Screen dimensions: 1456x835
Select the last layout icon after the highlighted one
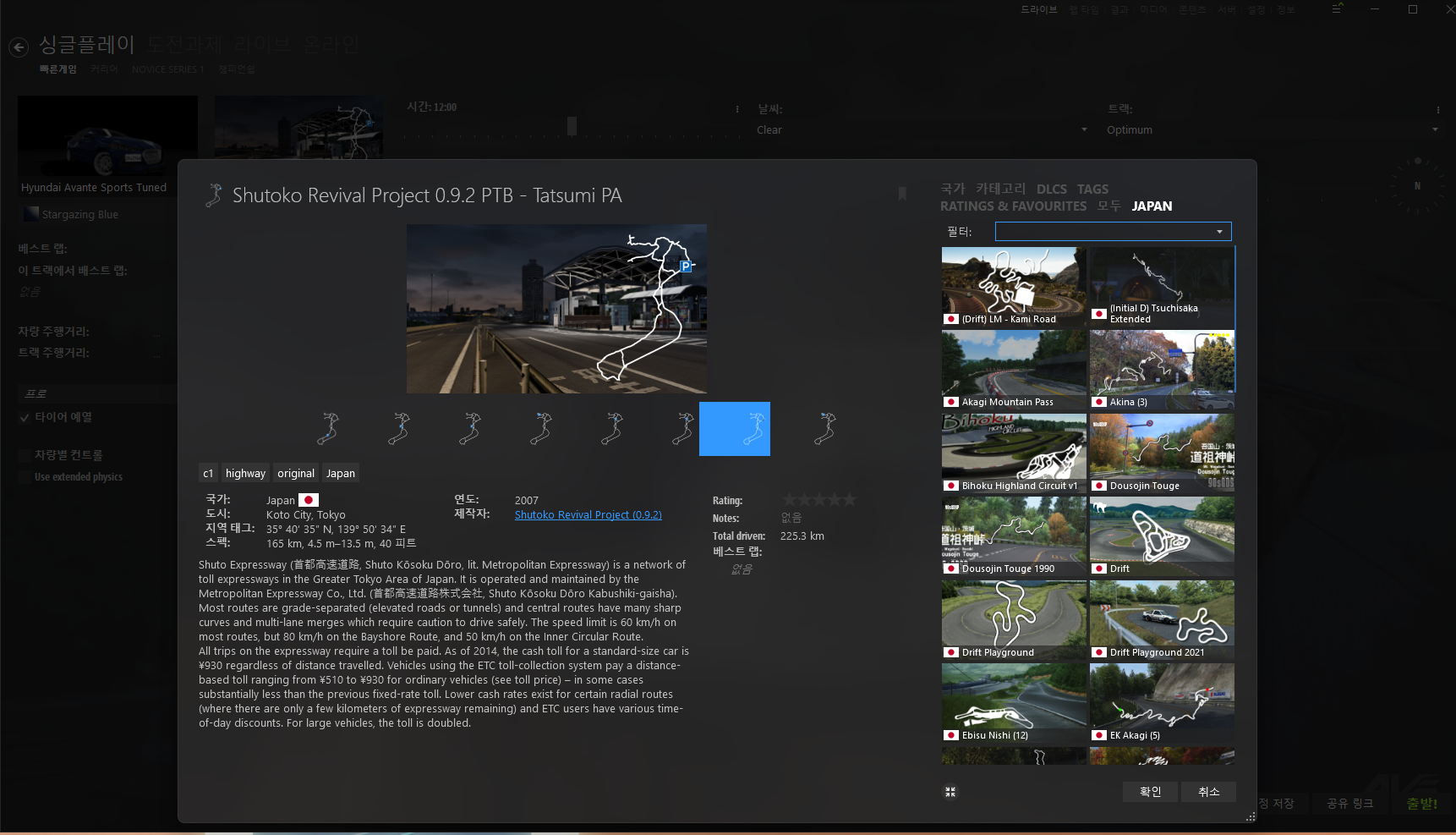[824, 429]
